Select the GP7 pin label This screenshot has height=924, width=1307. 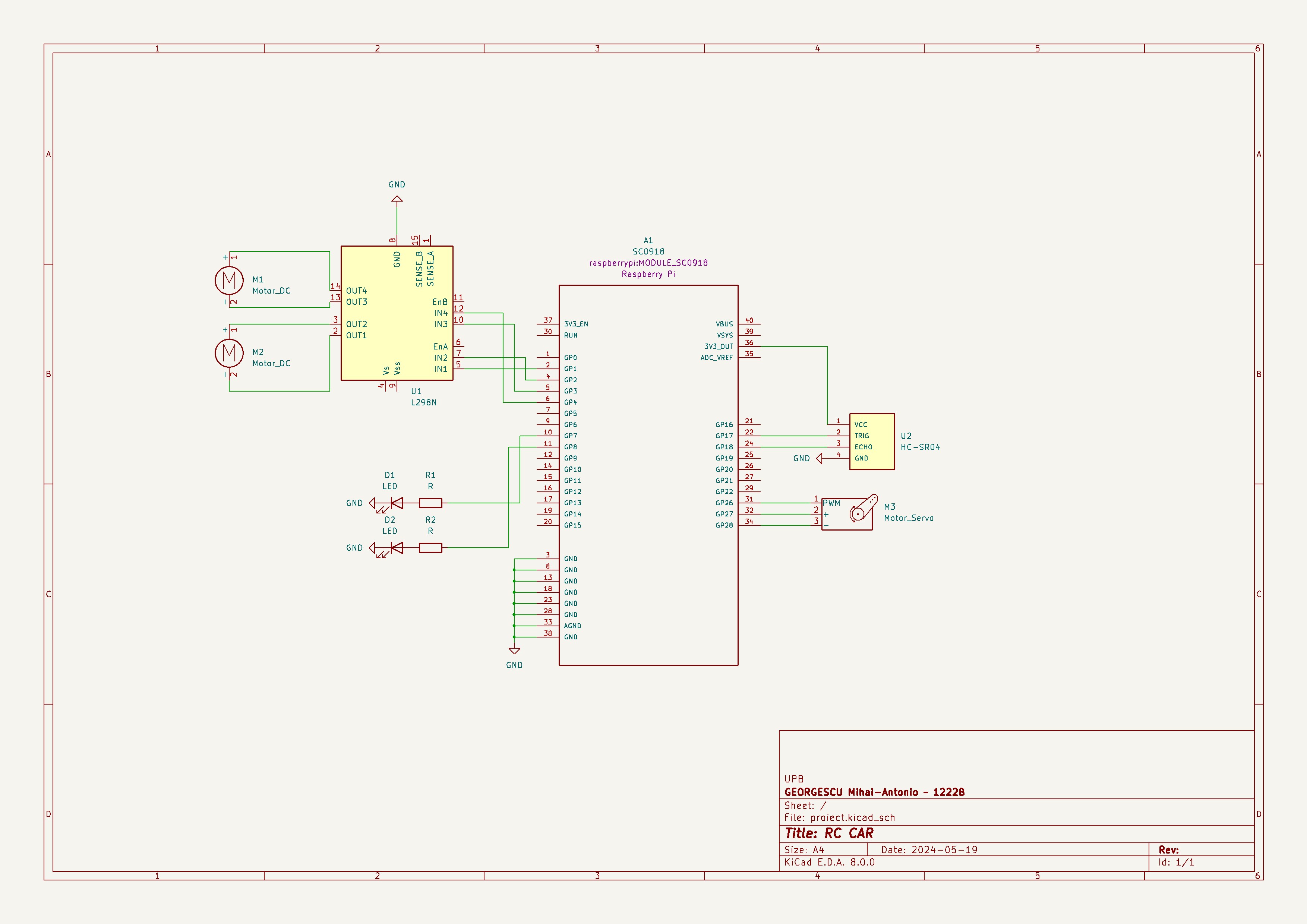coord(570,436)
